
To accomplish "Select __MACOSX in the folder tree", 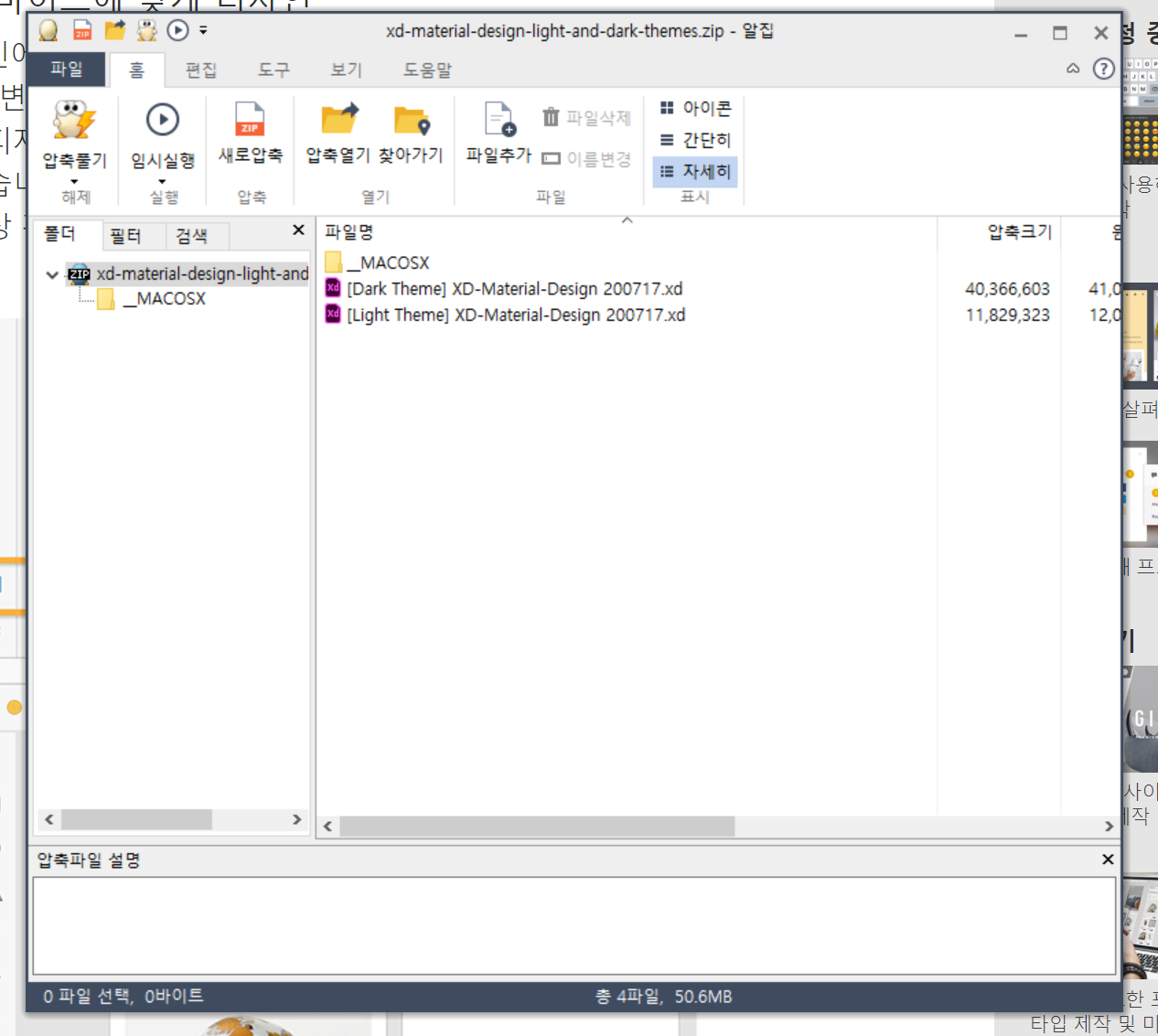I will 152,299.
